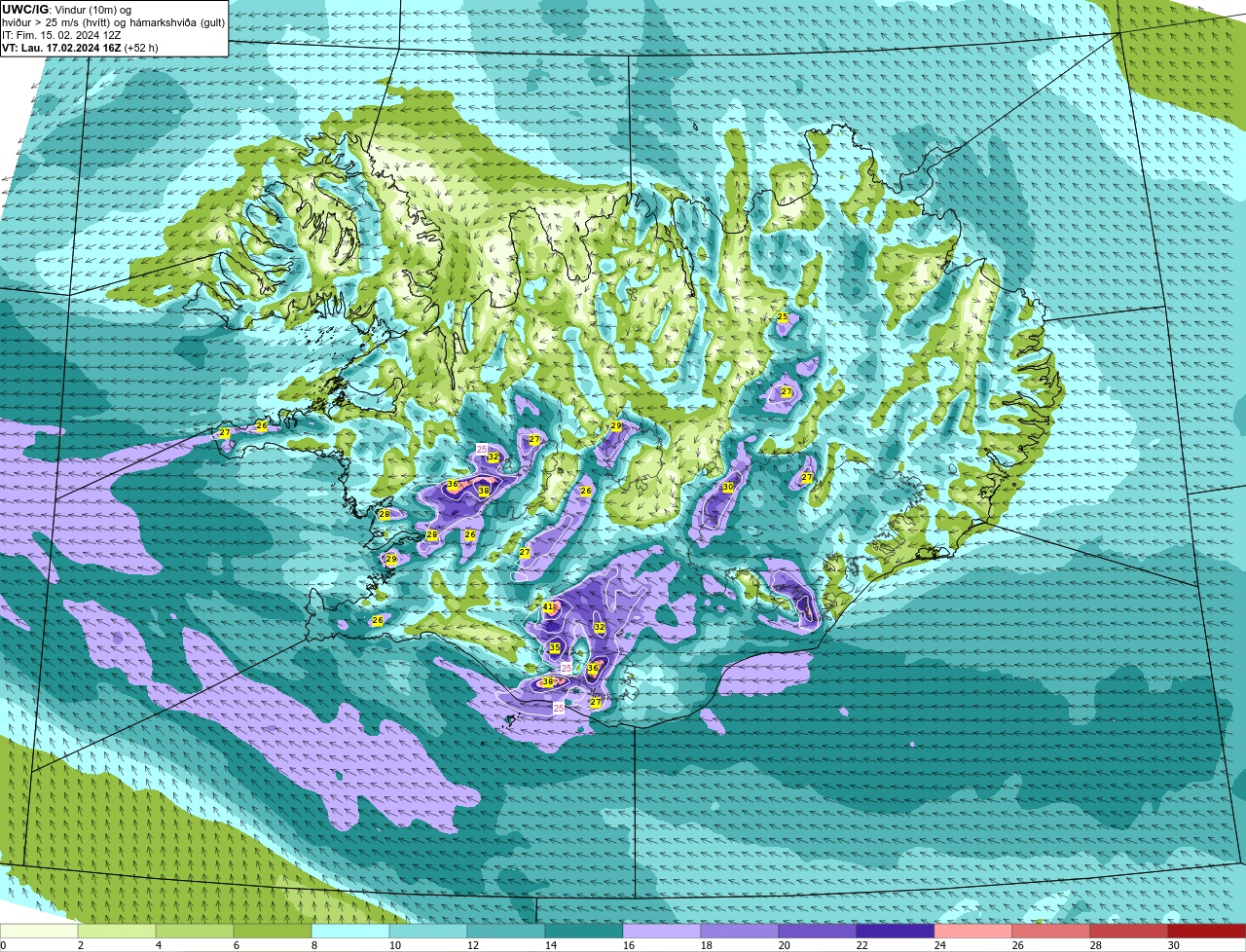This screenshot has height=952, width=1246.
Task: Click the yellow 41 peak gust label
Action: [548, 607]
